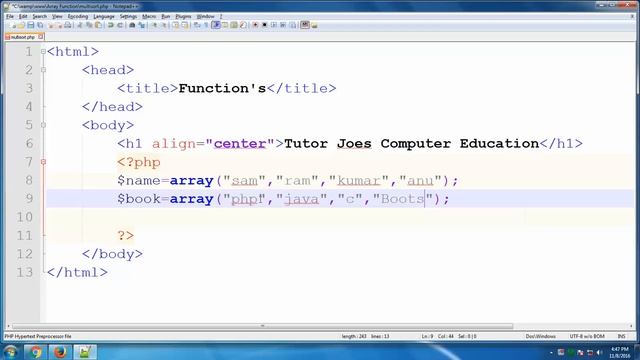Click the Save All toolbar icon

click(x=40, y=25)
